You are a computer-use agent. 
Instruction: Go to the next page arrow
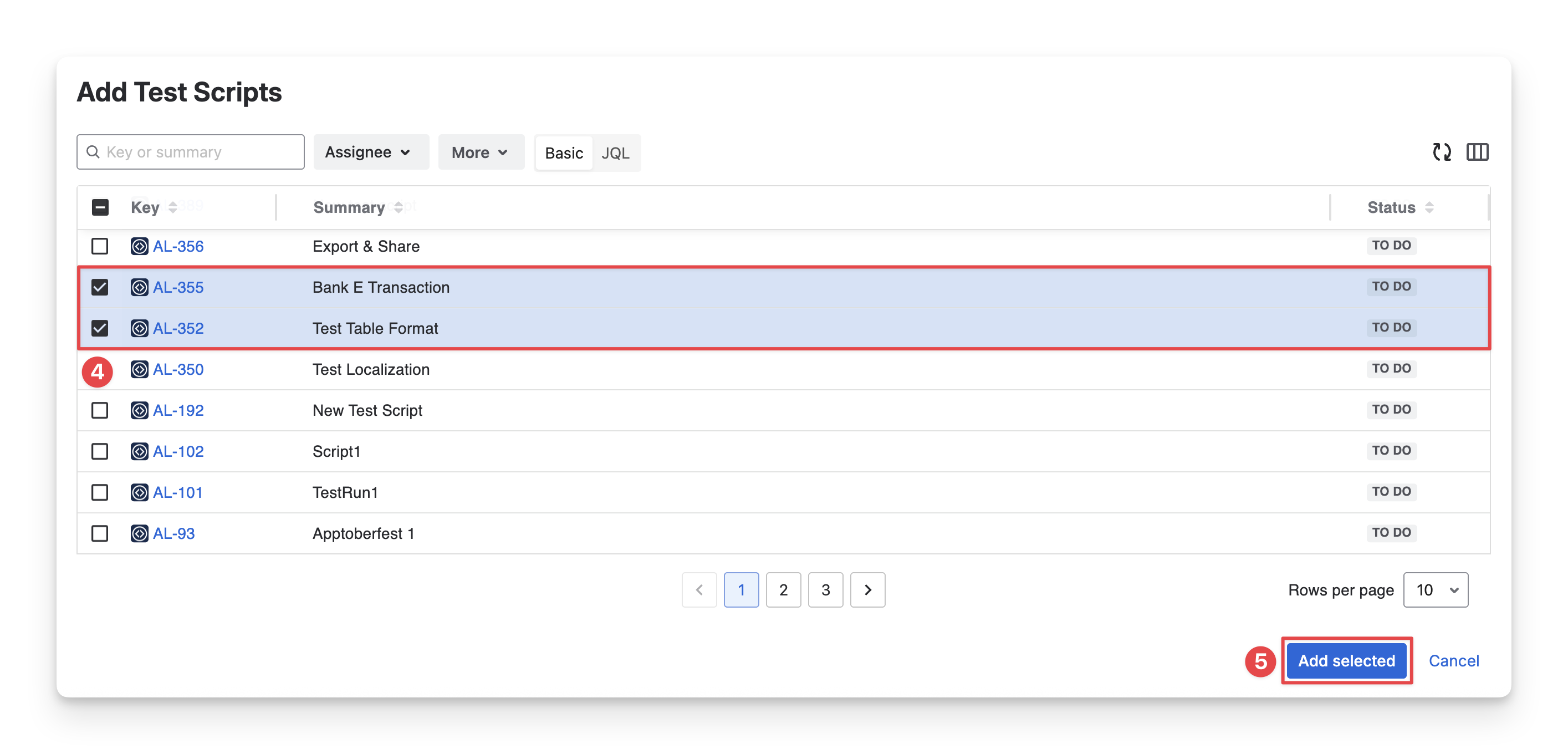pyautogui.click(x=867, y=589)
